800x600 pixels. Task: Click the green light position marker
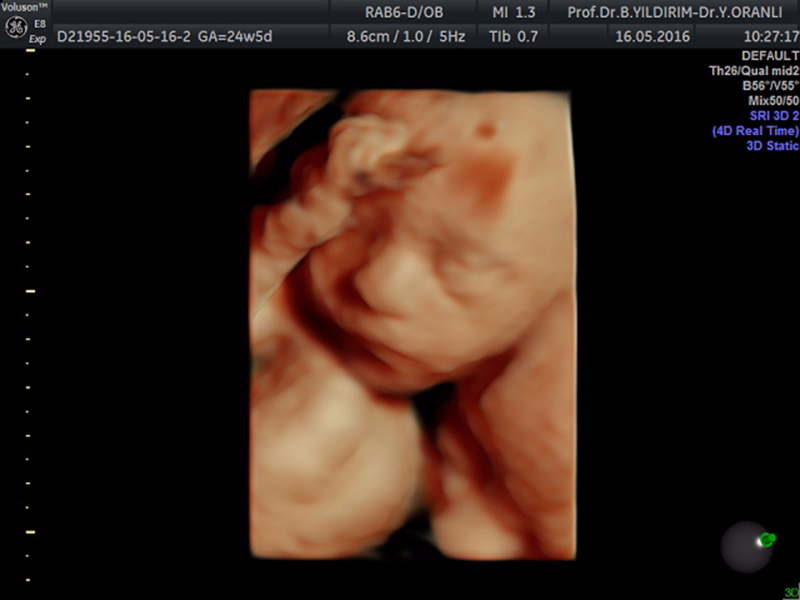pyautogui.click(x=767, y=540)
